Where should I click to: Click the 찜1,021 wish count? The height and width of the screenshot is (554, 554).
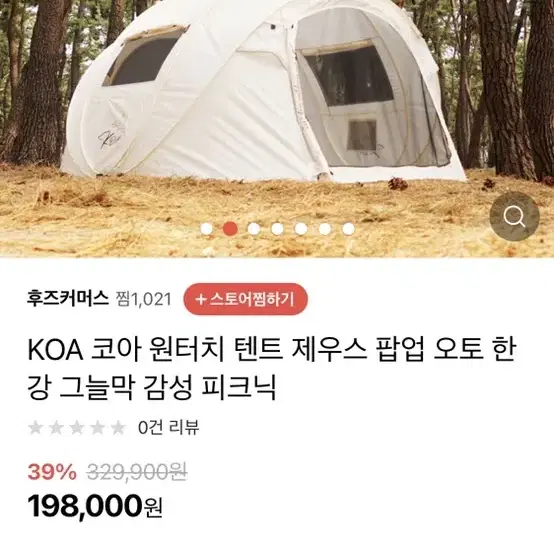tap(143, 299)
